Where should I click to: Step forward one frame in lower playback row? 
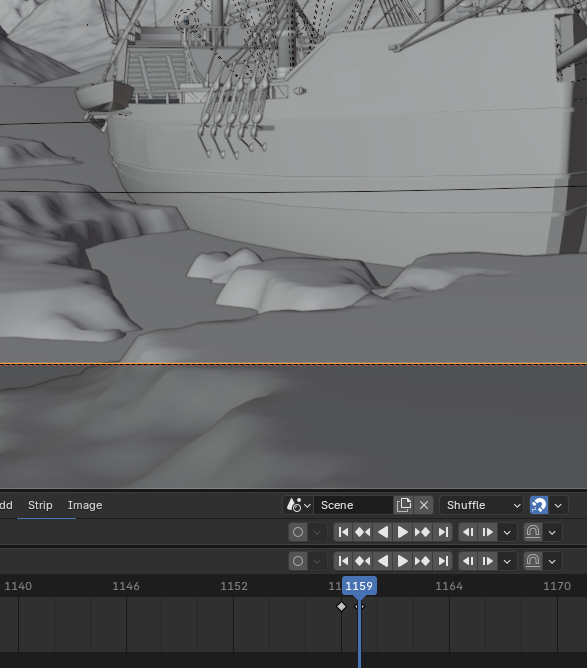487,561
